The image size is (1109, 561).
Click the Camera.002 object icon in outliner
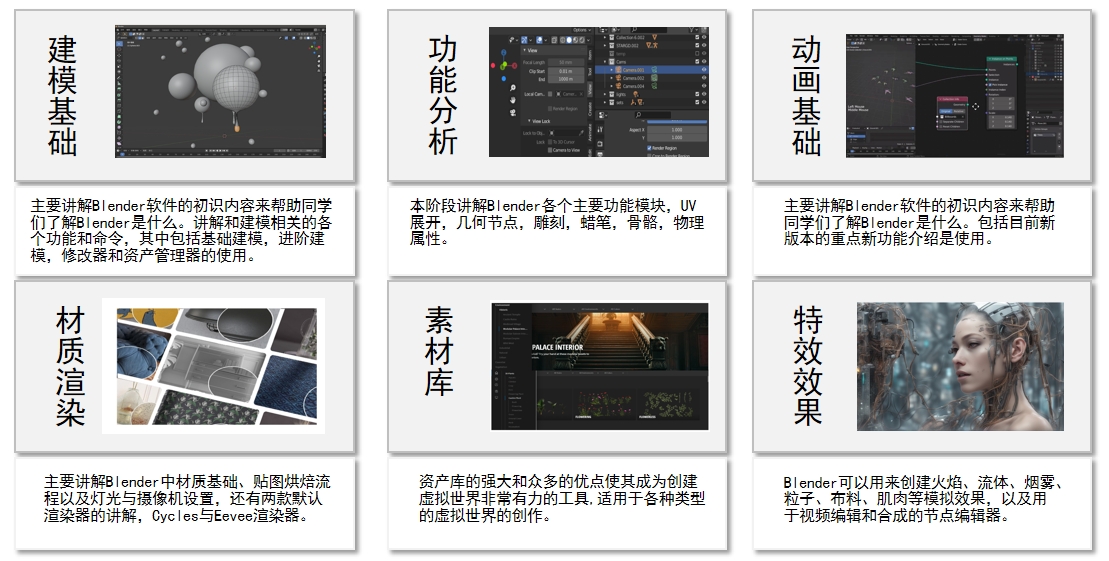click(618, 77)
